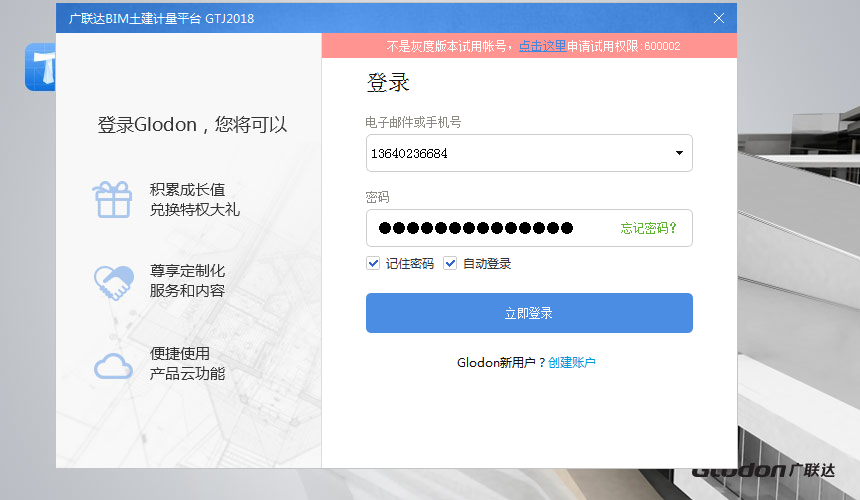Click the 电子邮件或手机号 label
Screen dimensions: 860x500
pyautogui.click(x=413, y=122)
